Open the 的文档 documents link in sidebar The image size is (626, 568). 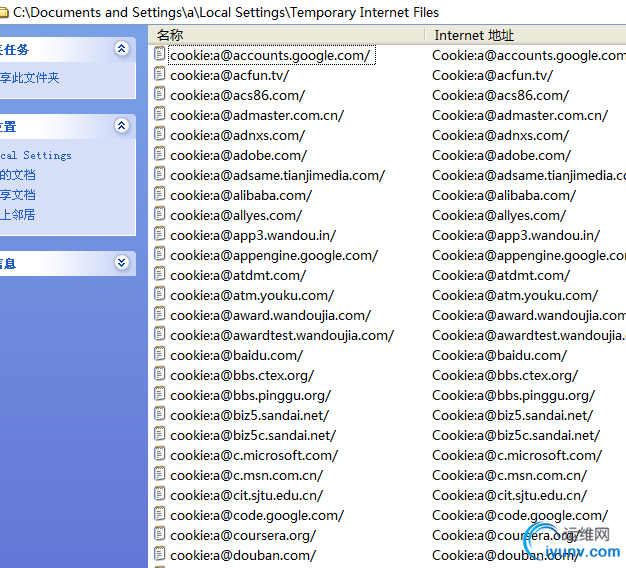(x=18, y=175)
